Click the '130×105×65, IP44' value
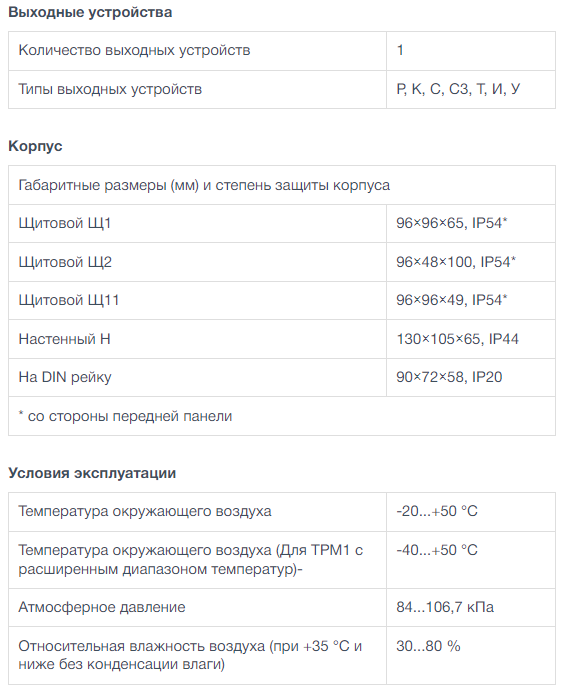The height and width of the screenshot is (696, 567). (x=457, y=339)
